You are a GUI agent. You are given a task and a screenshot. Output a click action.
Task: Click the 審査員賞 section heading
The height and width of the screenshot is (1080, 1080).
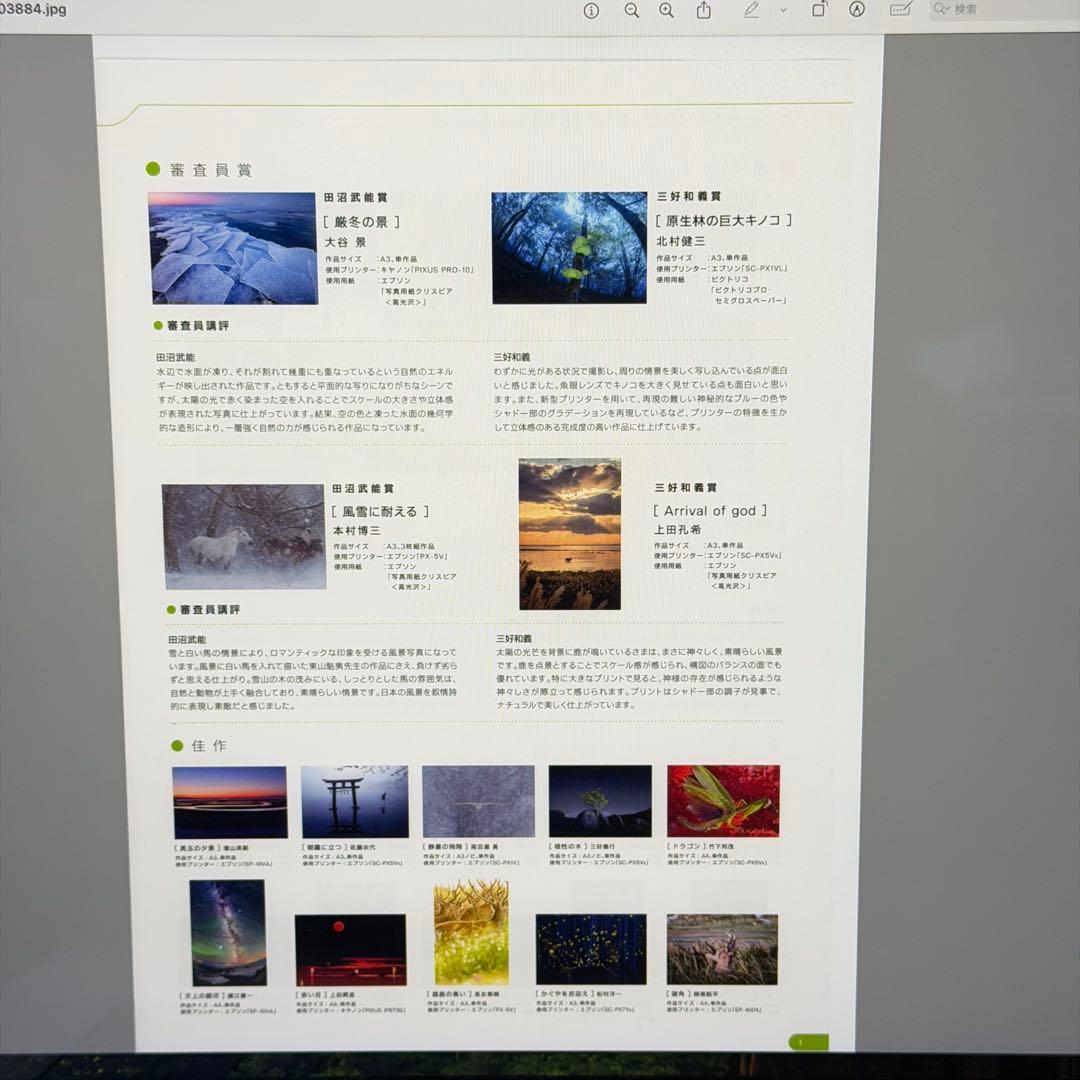point(210,170)
